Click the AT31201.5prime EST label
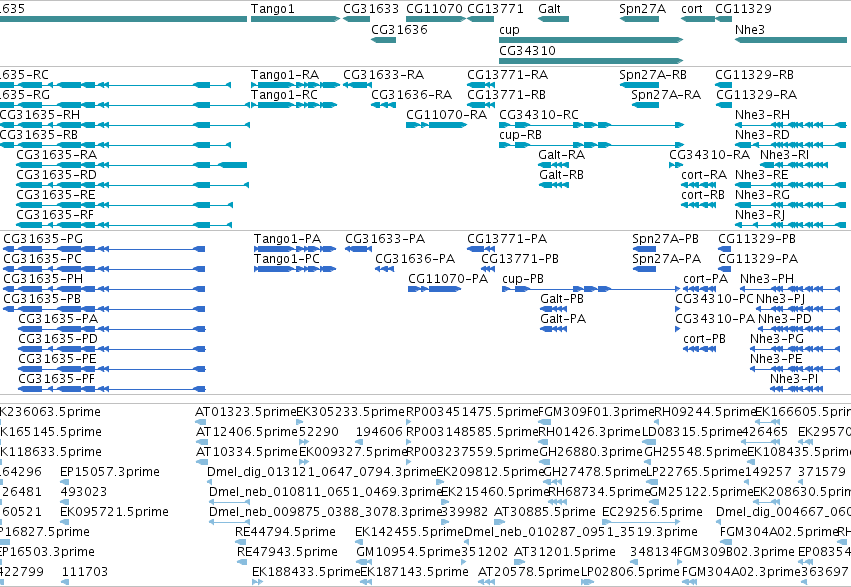Viewport: 851px width, 587px height. [x=564, y=552]
